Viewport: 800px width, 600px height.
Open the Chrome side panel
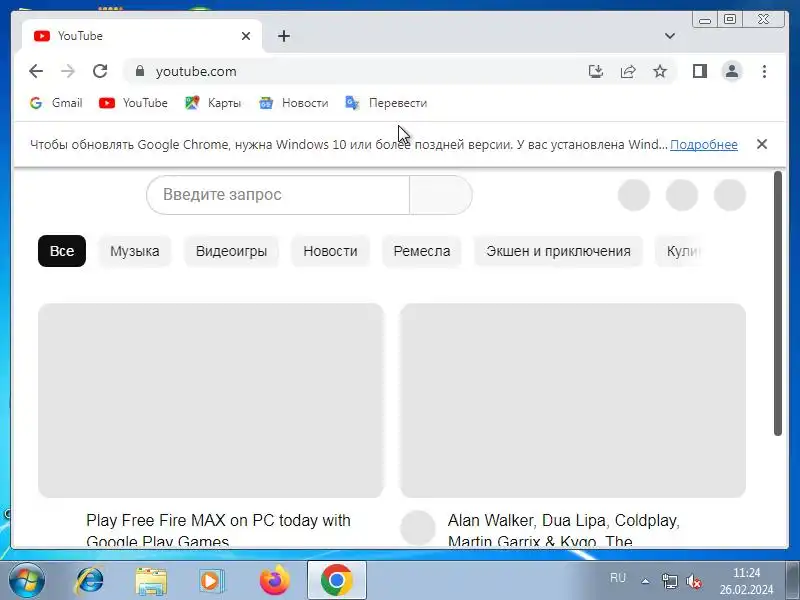[x=699, y=71]
